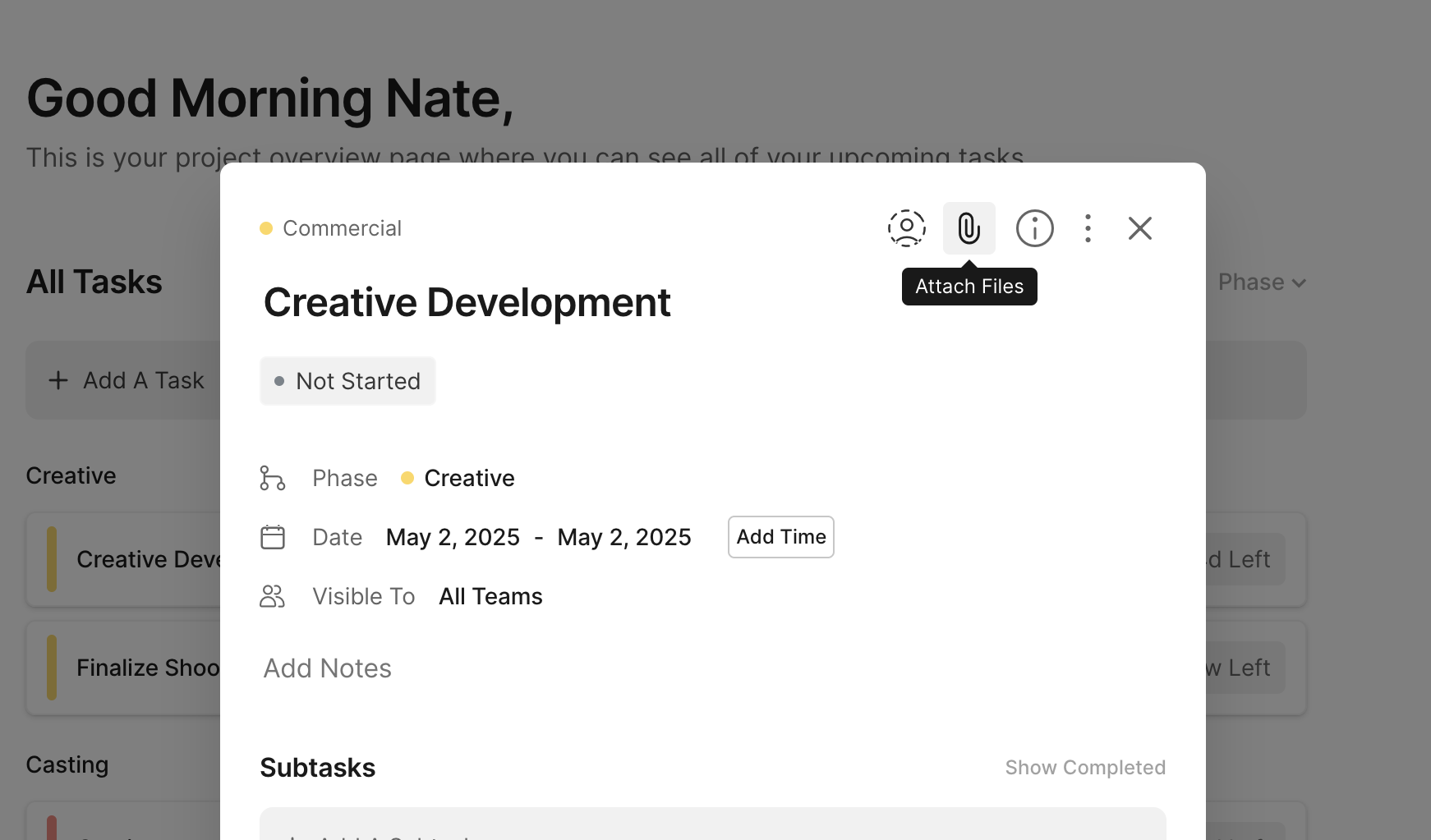Click the calendar icon beside Date
The height and width of the screenshot is (840, 1431).
272,537
